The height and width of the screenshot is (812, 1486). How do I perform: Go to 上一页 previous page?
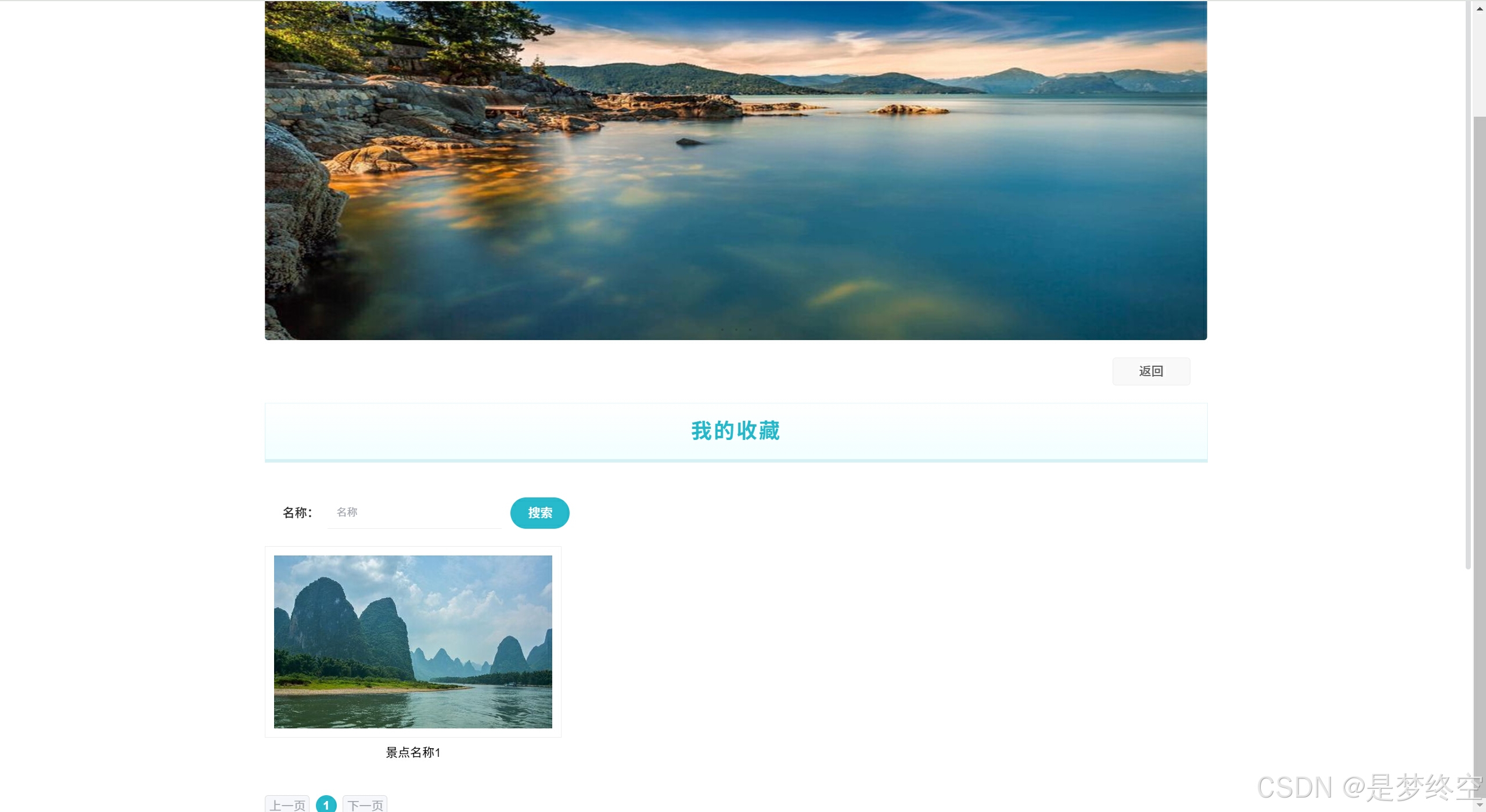pos(287,804)
